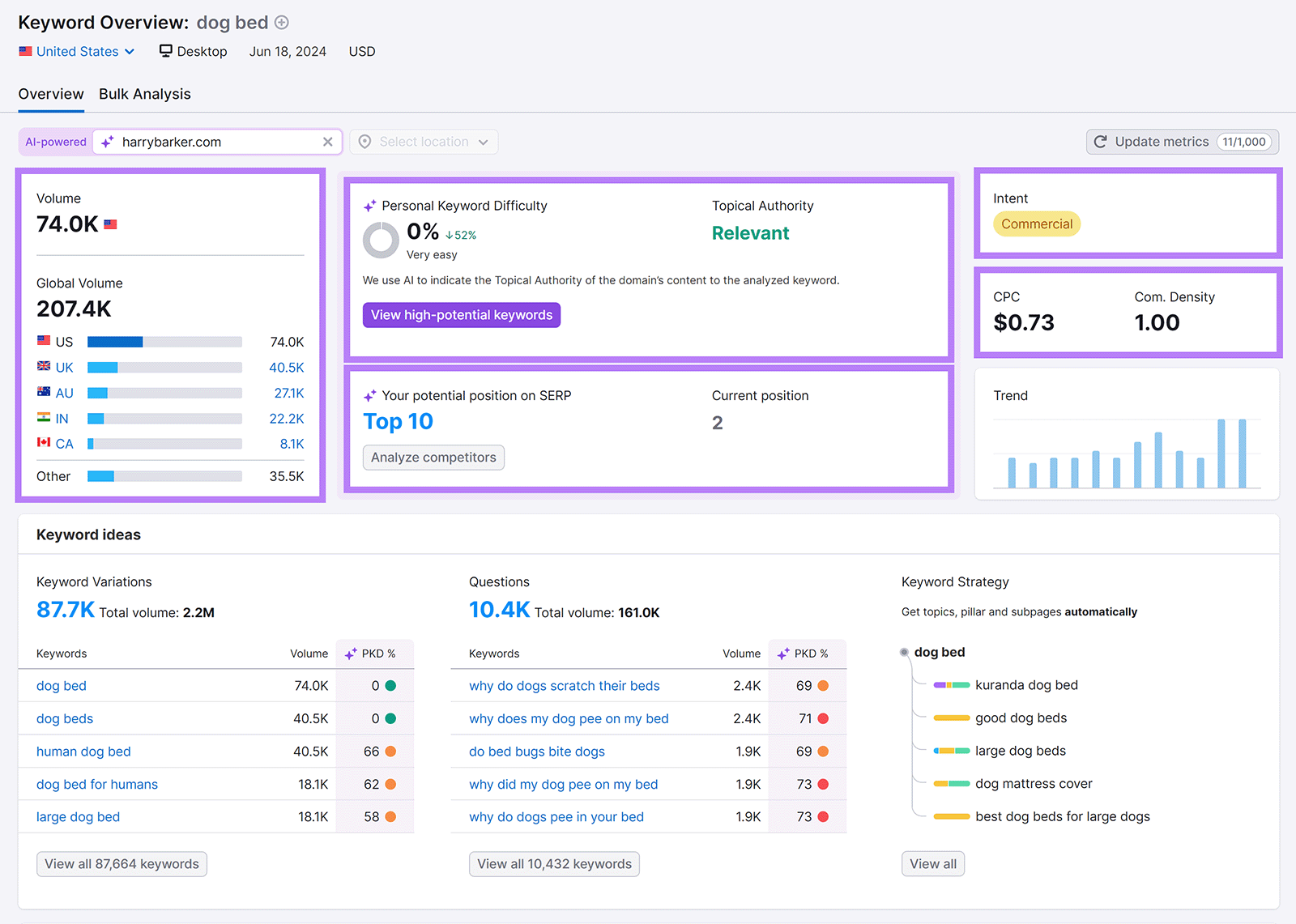
Task: Open do bed bugs bite dogs question
Action: pos(537,752)
